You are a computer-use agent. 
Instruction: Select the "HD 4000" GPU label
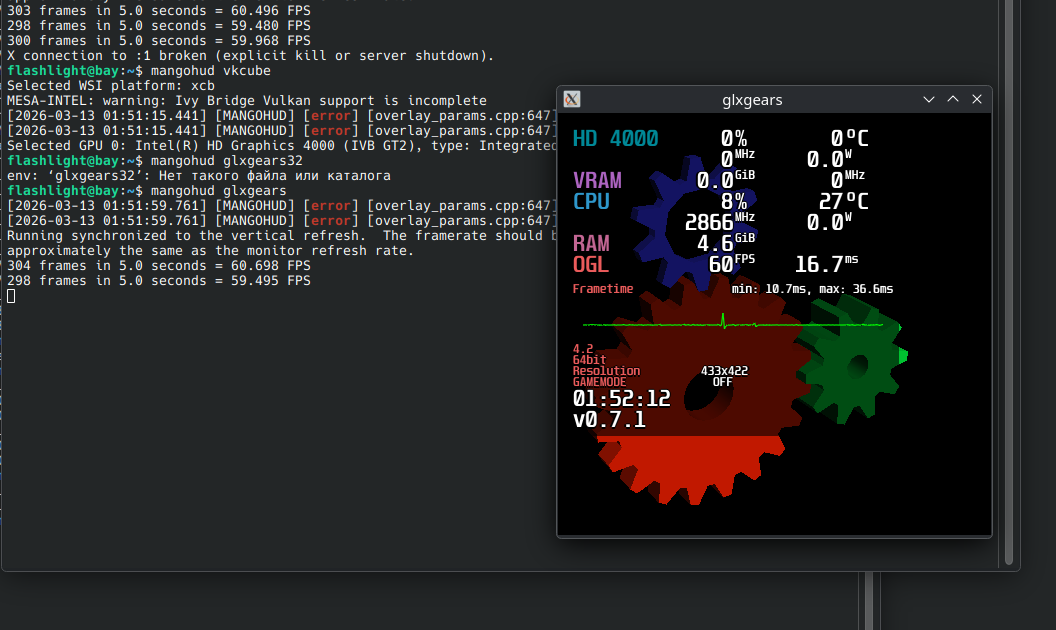click(615, 139)
